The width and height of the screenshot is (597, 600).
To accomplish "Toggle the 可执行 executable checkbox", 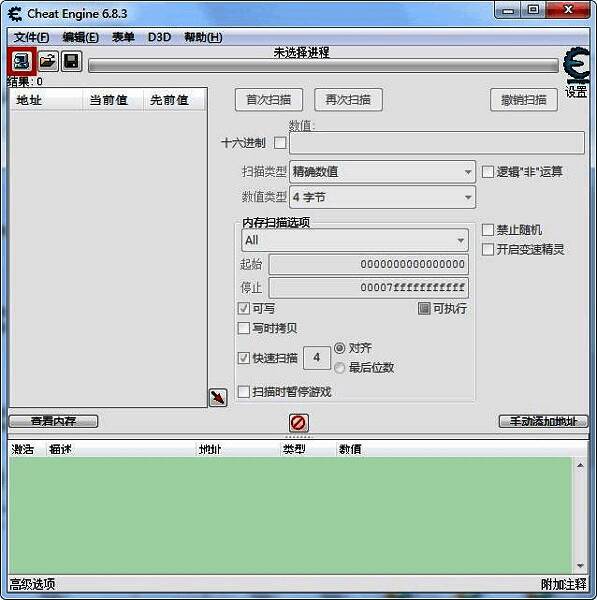I will (424, 308).
